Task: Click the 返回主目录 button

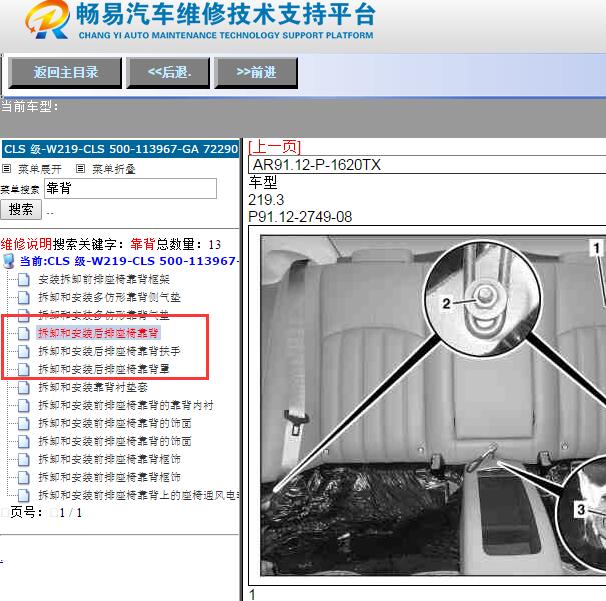Action: [65, 73]
